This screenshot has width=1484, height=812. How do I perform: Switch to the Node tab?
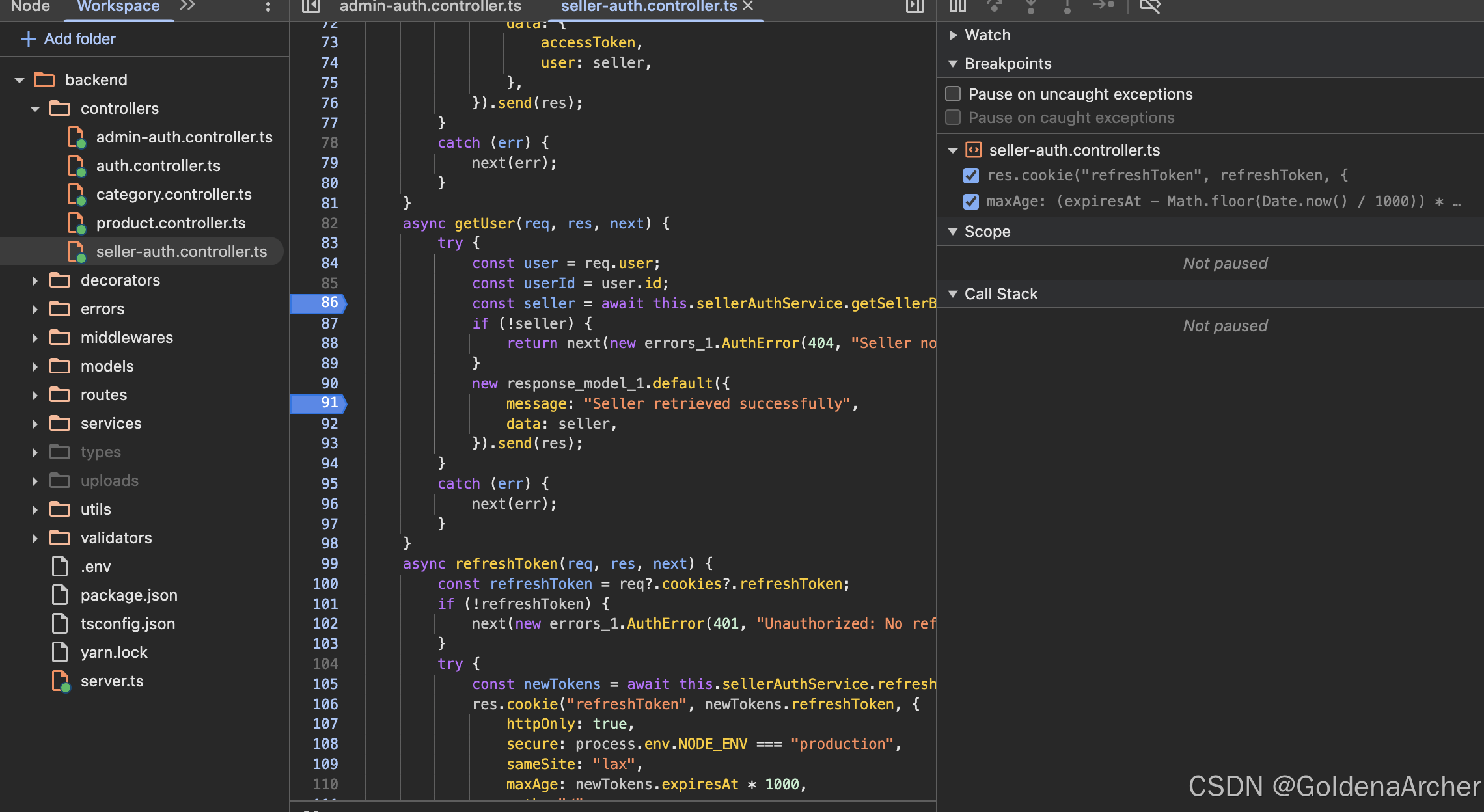[31, 7]
